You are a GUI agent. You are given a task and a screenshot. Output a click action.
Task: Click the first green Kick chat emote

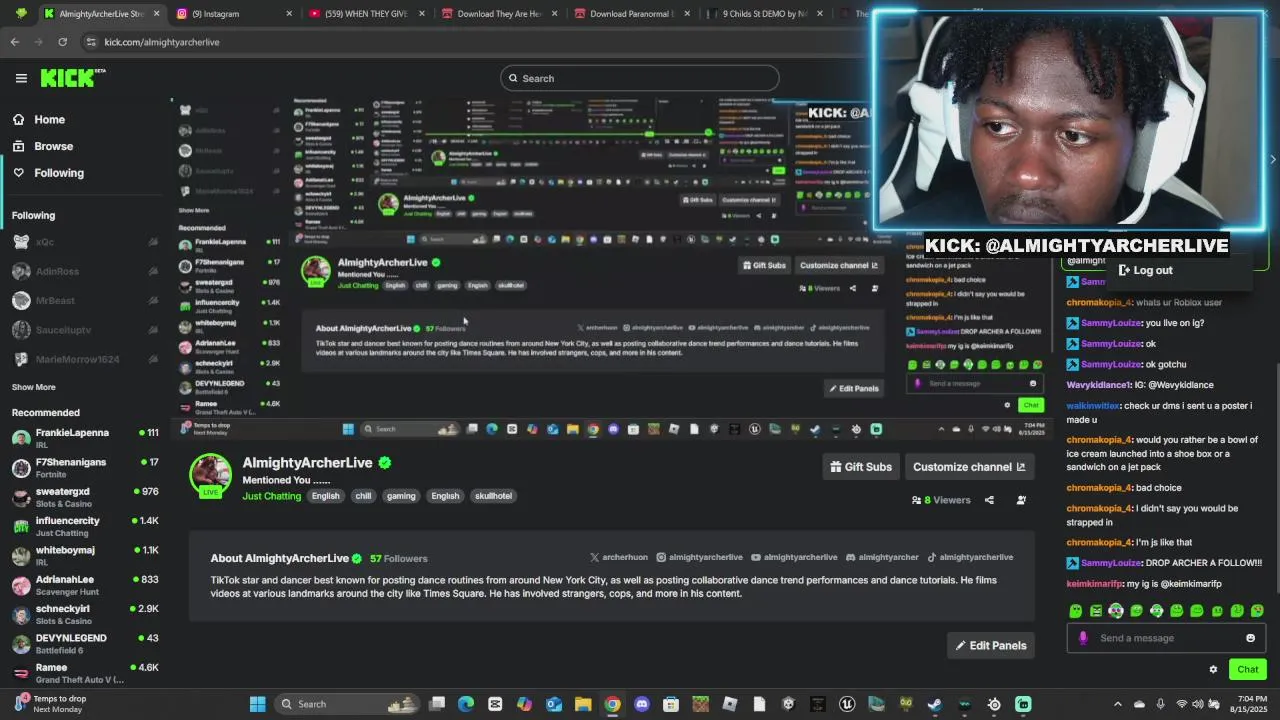(x=1076, y=611)
